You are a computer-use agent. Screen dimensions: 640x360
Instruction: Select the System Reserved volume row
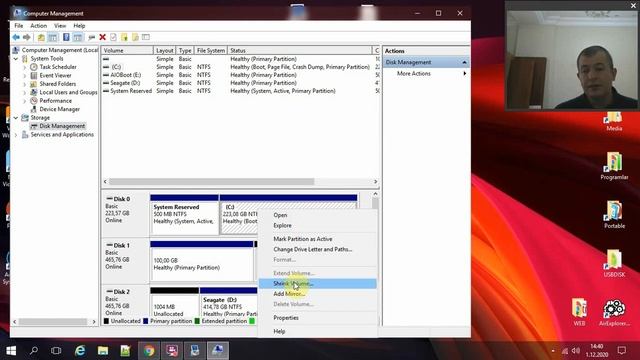(x=241, y=91)
